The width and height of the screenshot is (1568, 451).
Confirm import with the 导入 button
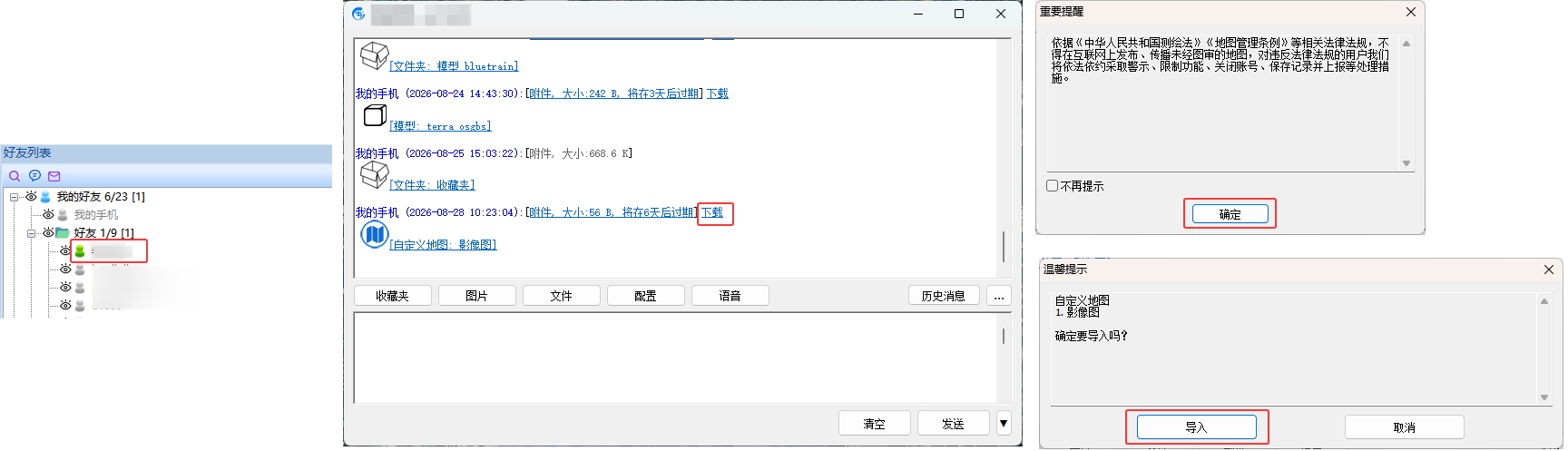1196,427
